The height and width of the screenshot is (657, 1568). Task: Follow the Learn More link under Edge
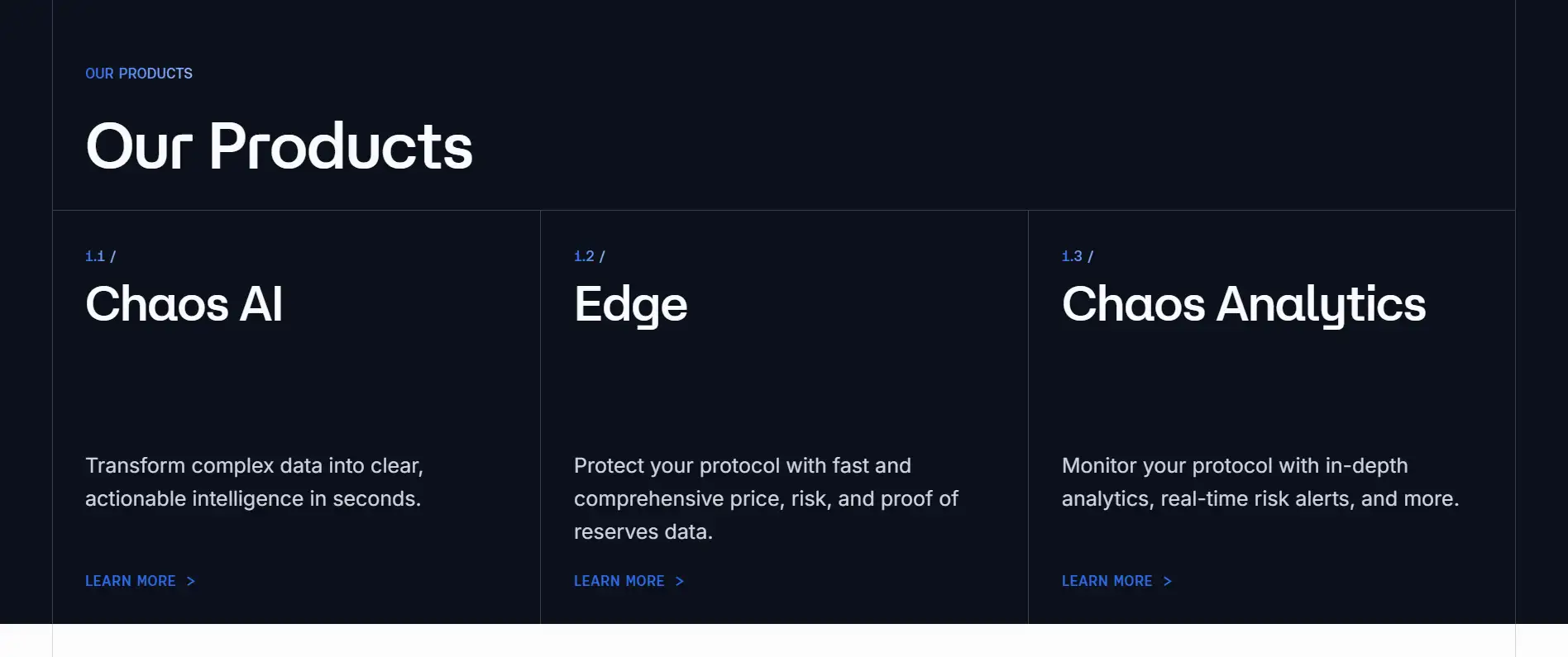[x=619, y=581]
